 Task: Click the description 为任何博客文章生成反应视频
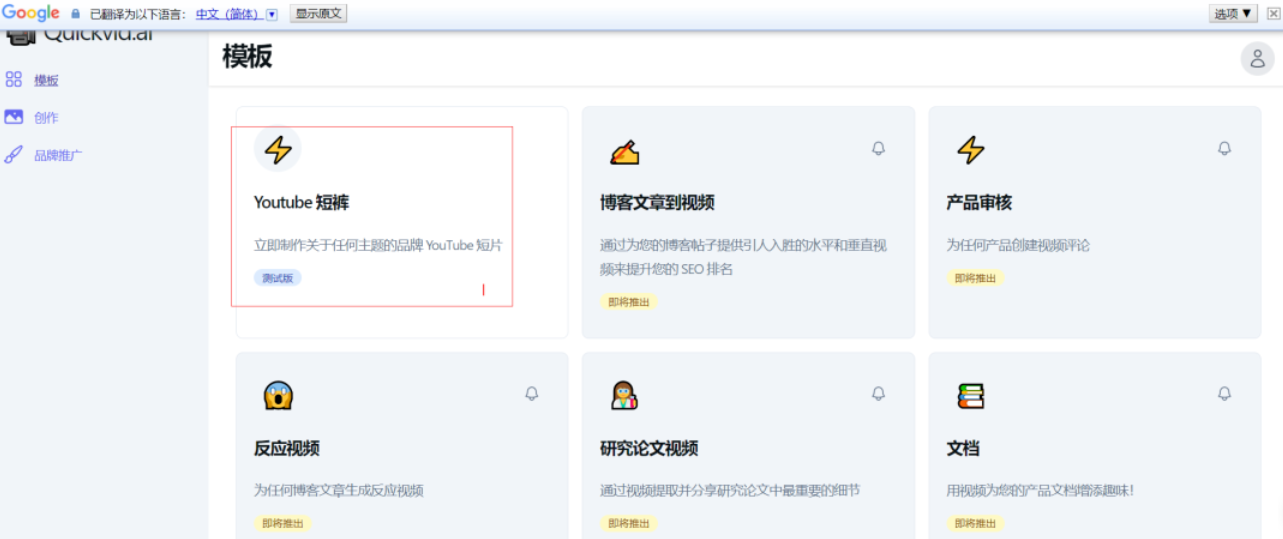[x=339, y=491]
